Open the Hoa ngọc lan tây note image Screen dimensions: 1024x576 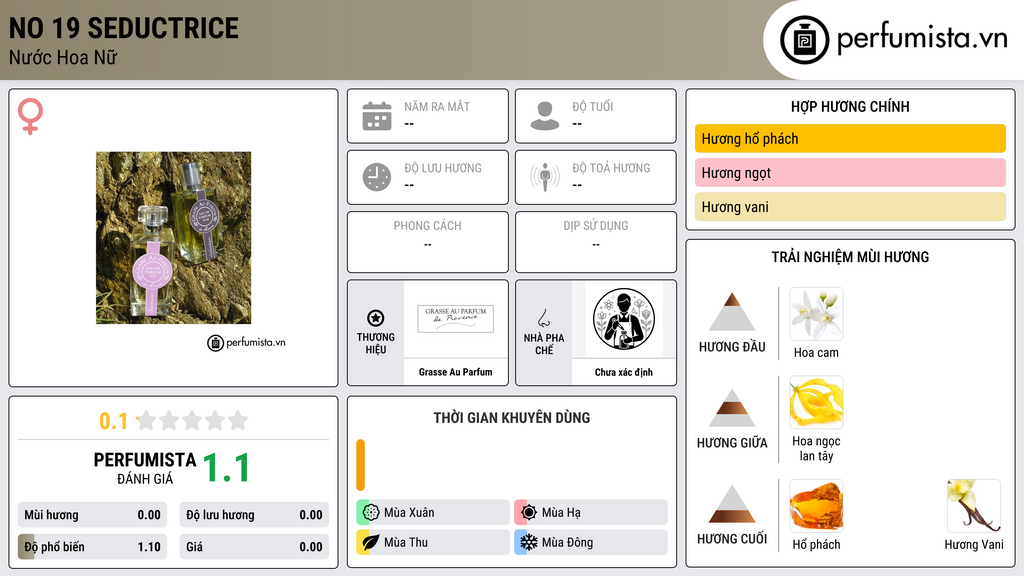pos(816,402)
